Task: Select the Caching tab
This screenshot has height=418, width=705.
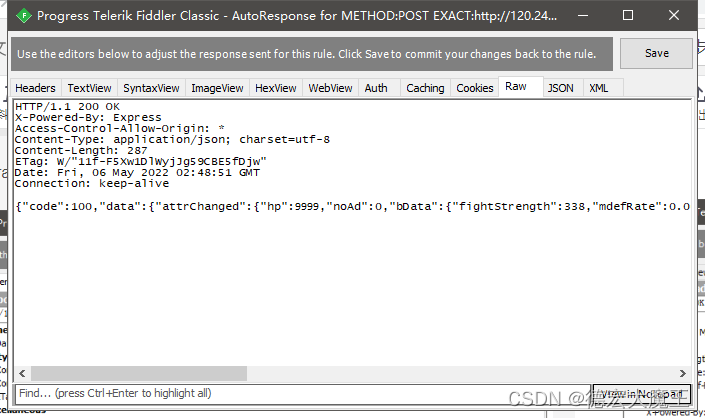Action: point(425,88)
